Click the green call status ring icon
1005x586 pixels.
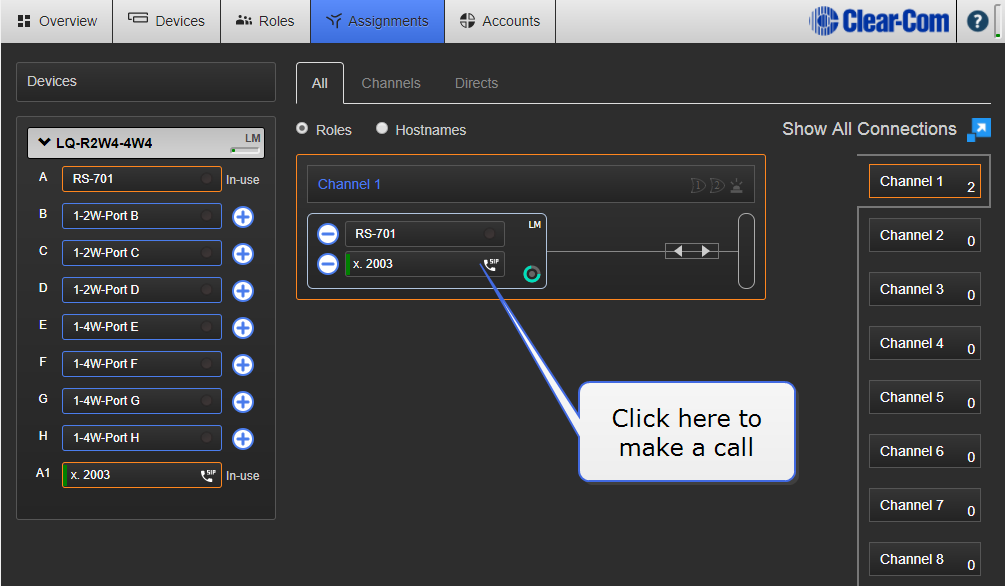(532, 274)
